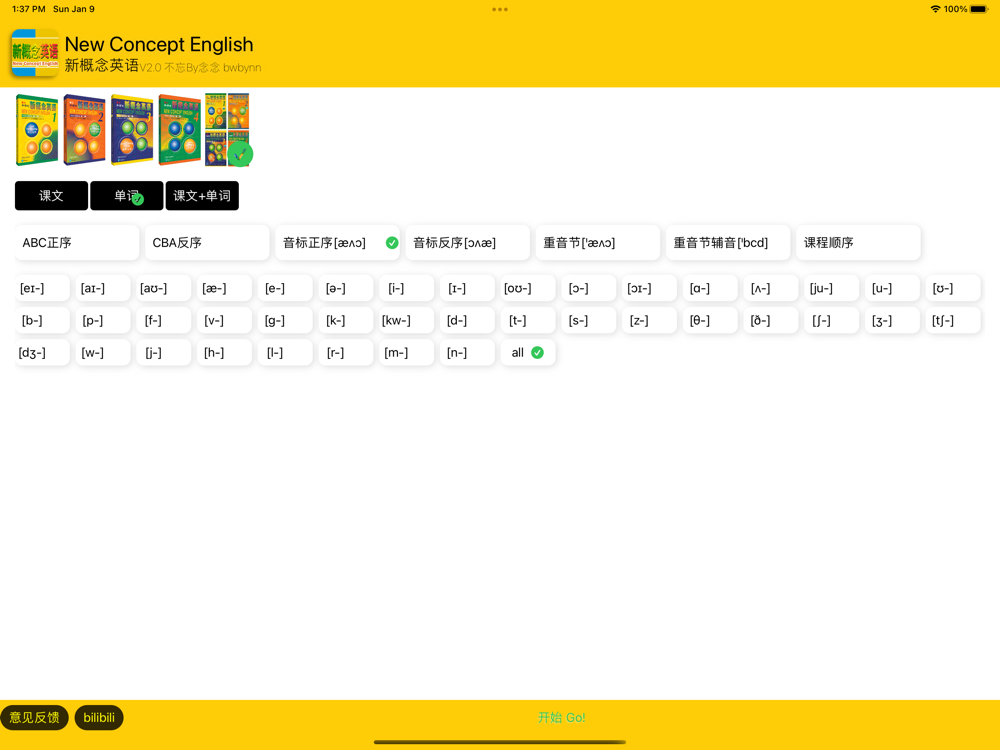Screen dimensions: 1000x750
Task: Filter by consonant [p-]
Action: point(103,320)
